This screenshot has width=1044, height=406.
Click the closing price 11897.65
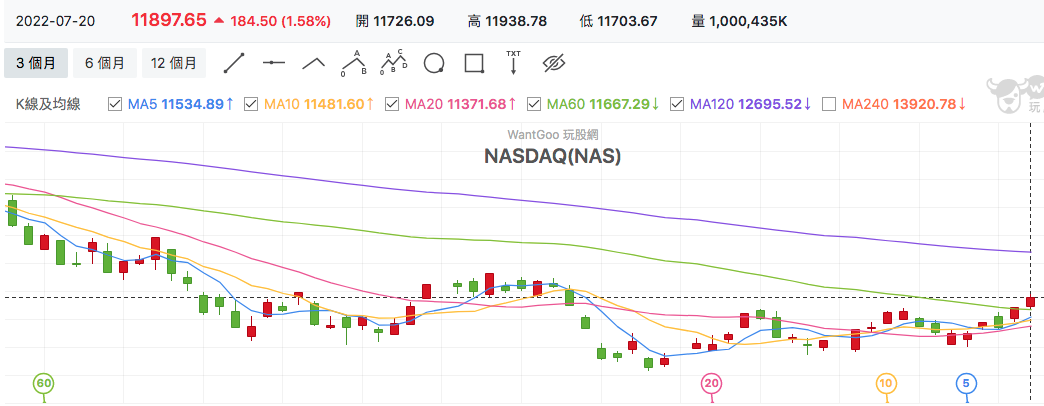click(168, 21)
